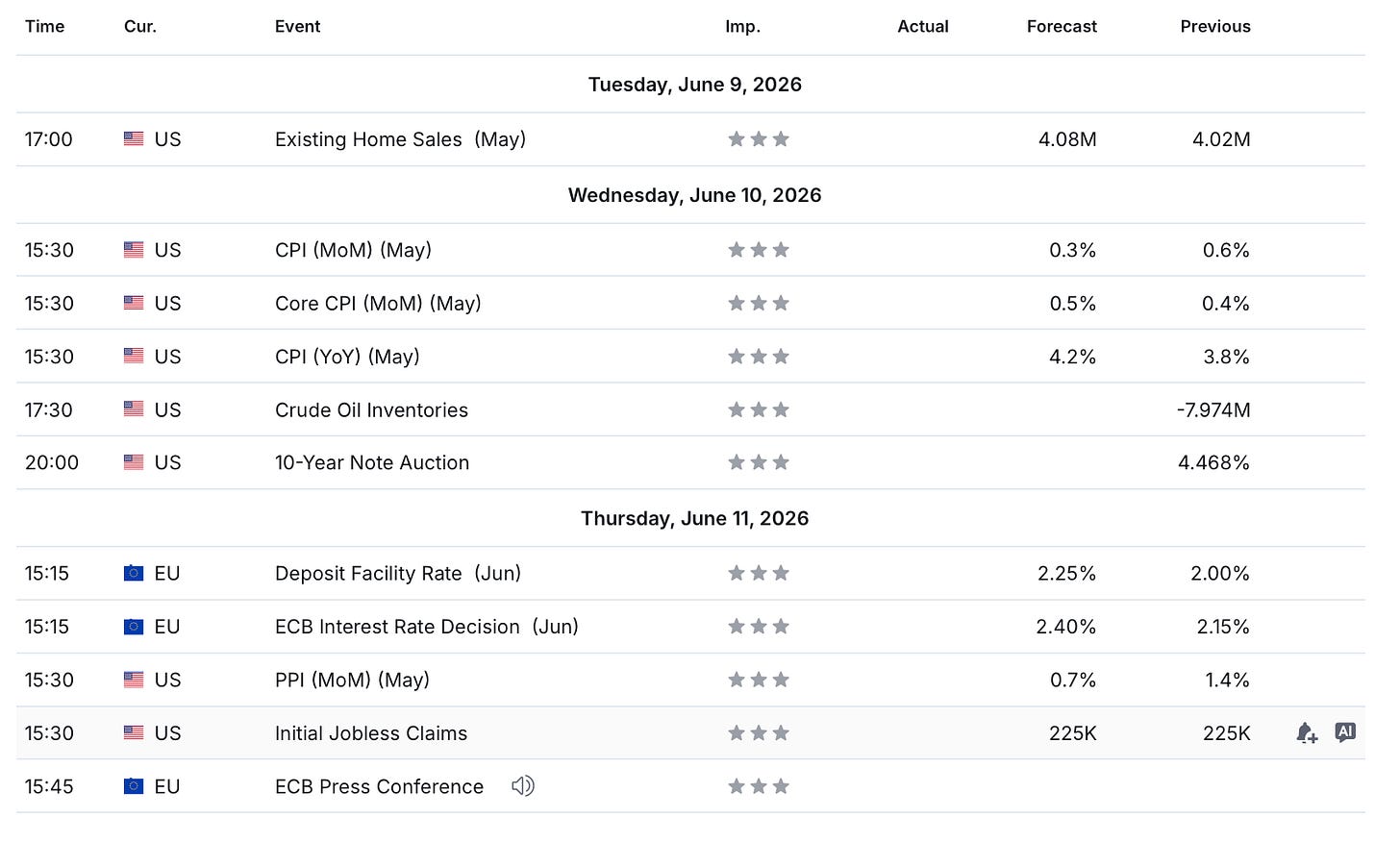
Task: Click the EU flag icon in Deposit Facility Rate row
Action: (x=134, y=574)
